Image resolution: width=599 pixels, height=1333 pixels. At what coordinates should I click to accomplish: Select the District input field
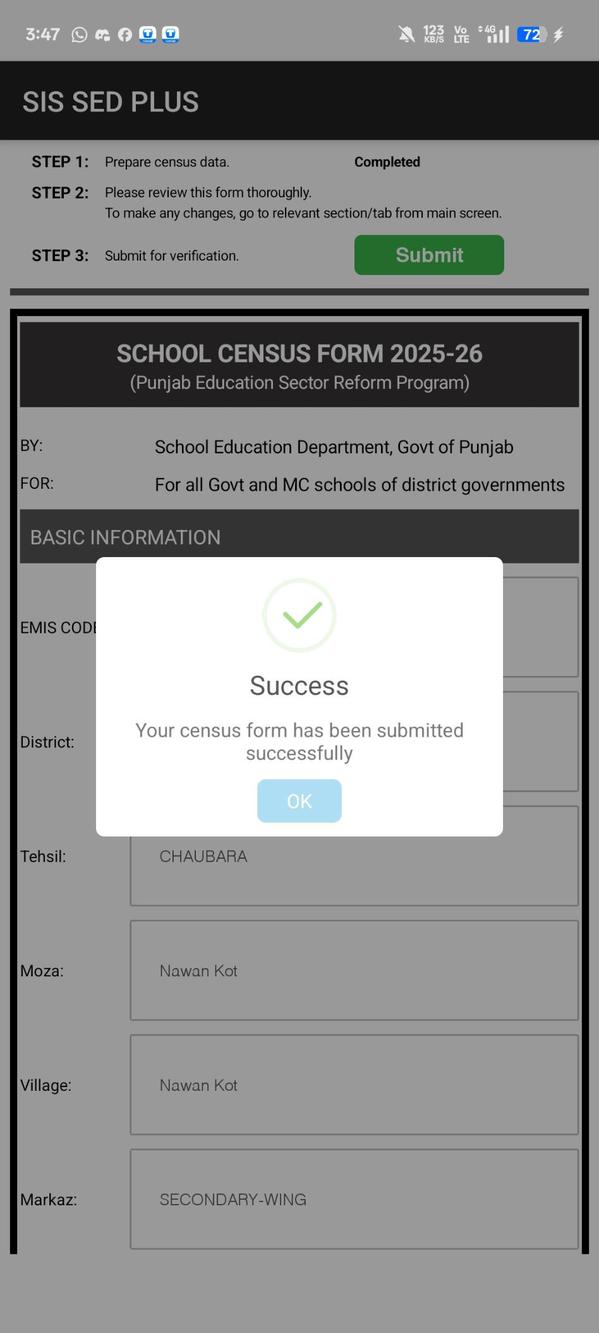(540, 741)
